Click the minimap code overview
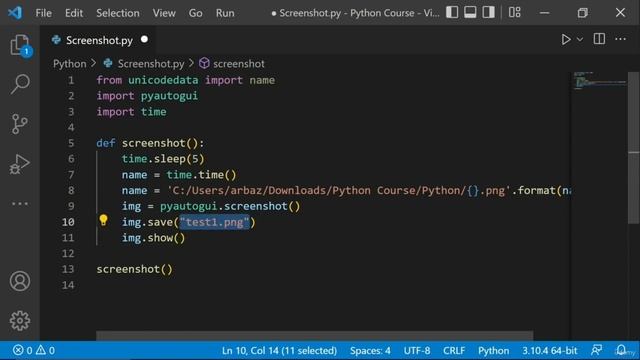 [599, 80]
